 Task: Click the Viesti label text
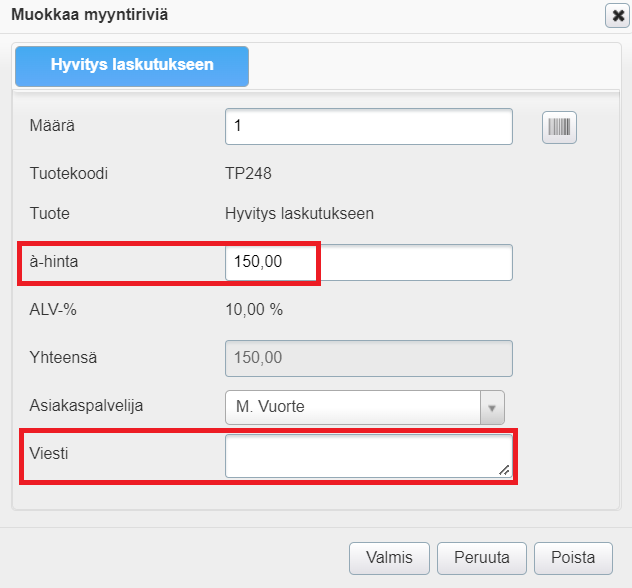point(49,453)
